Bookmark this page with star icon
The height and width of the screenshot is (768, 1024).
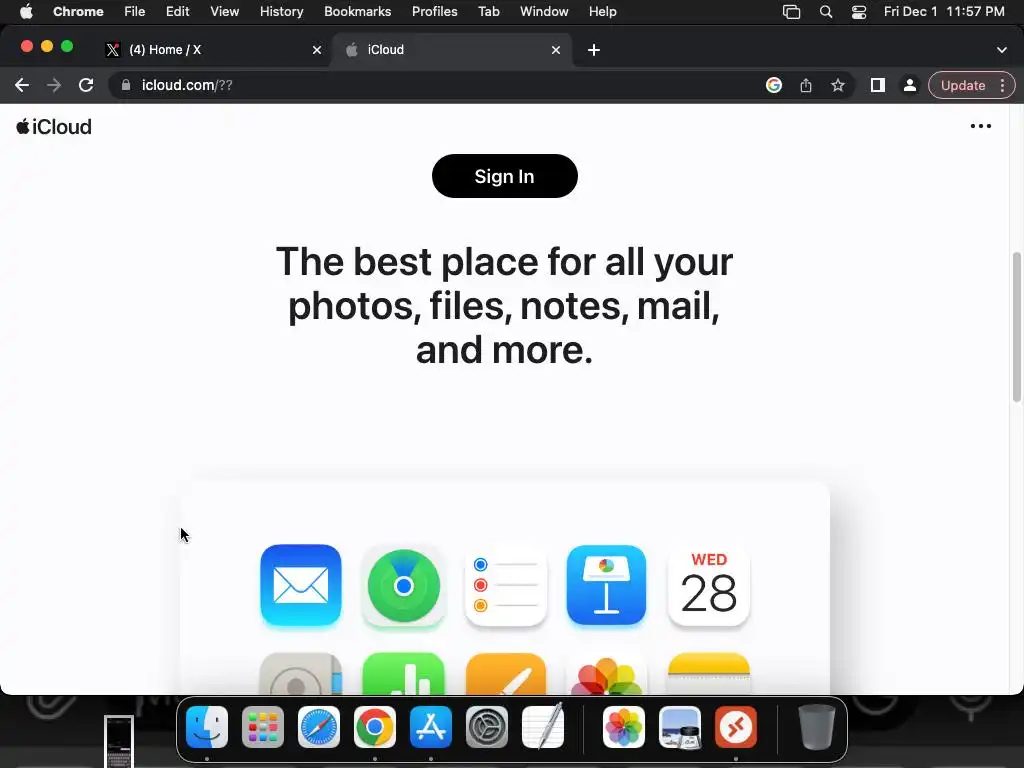838,86
